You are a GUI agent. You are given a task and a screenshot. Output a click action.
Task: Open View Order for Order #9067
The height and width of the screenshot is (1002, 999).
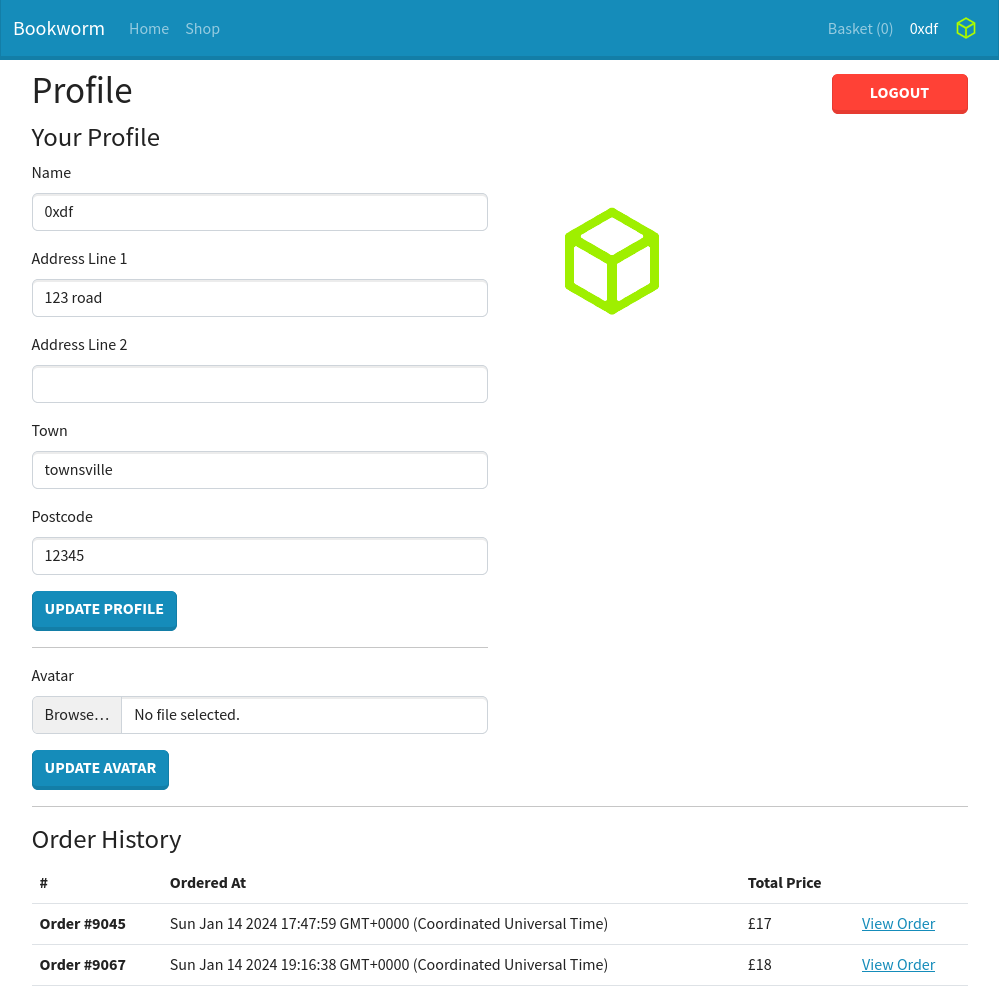pyautogui.click(x=898, y=965)
